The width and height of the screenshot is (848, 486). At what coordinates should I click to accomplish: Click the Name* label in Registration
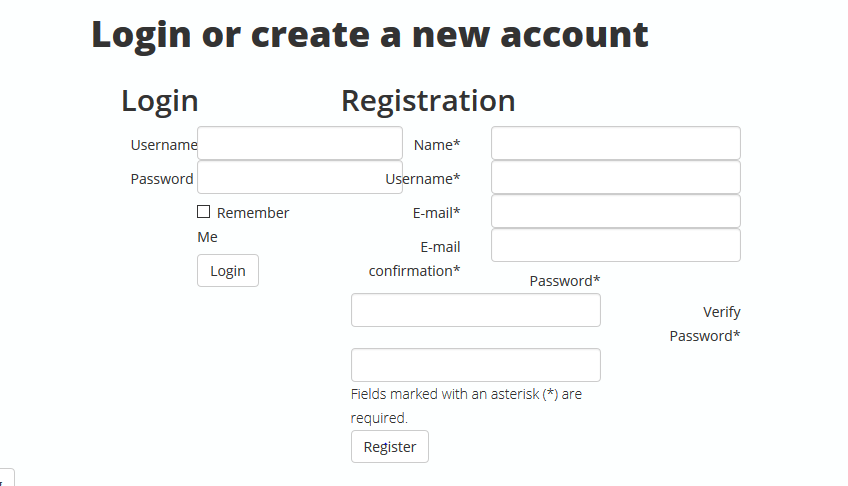pos(437,145)
